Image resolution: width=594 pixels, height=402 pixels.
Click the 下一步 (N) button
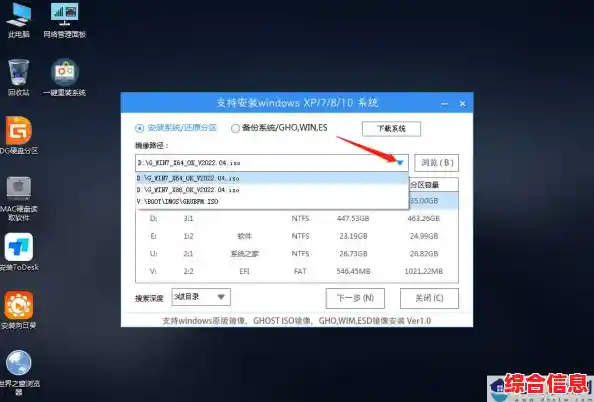[355, 298]
